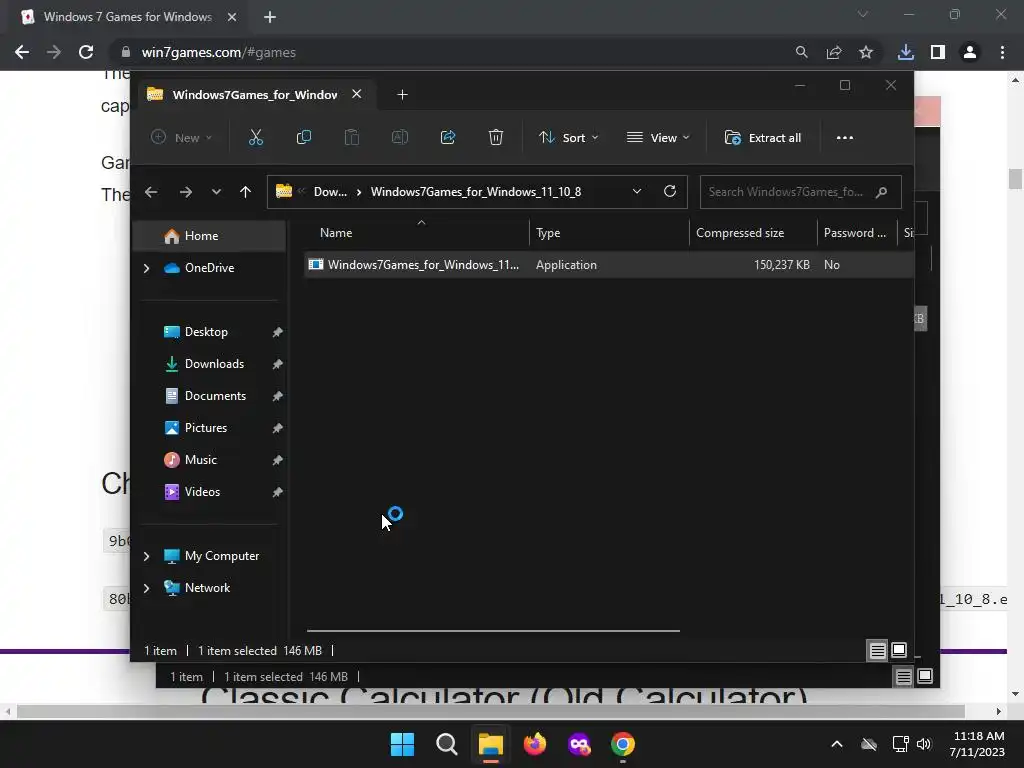The width and height of the screenshot is (1024, 768).
Task: Open Chrome three-dot menu
Action: click(1002, 52)
